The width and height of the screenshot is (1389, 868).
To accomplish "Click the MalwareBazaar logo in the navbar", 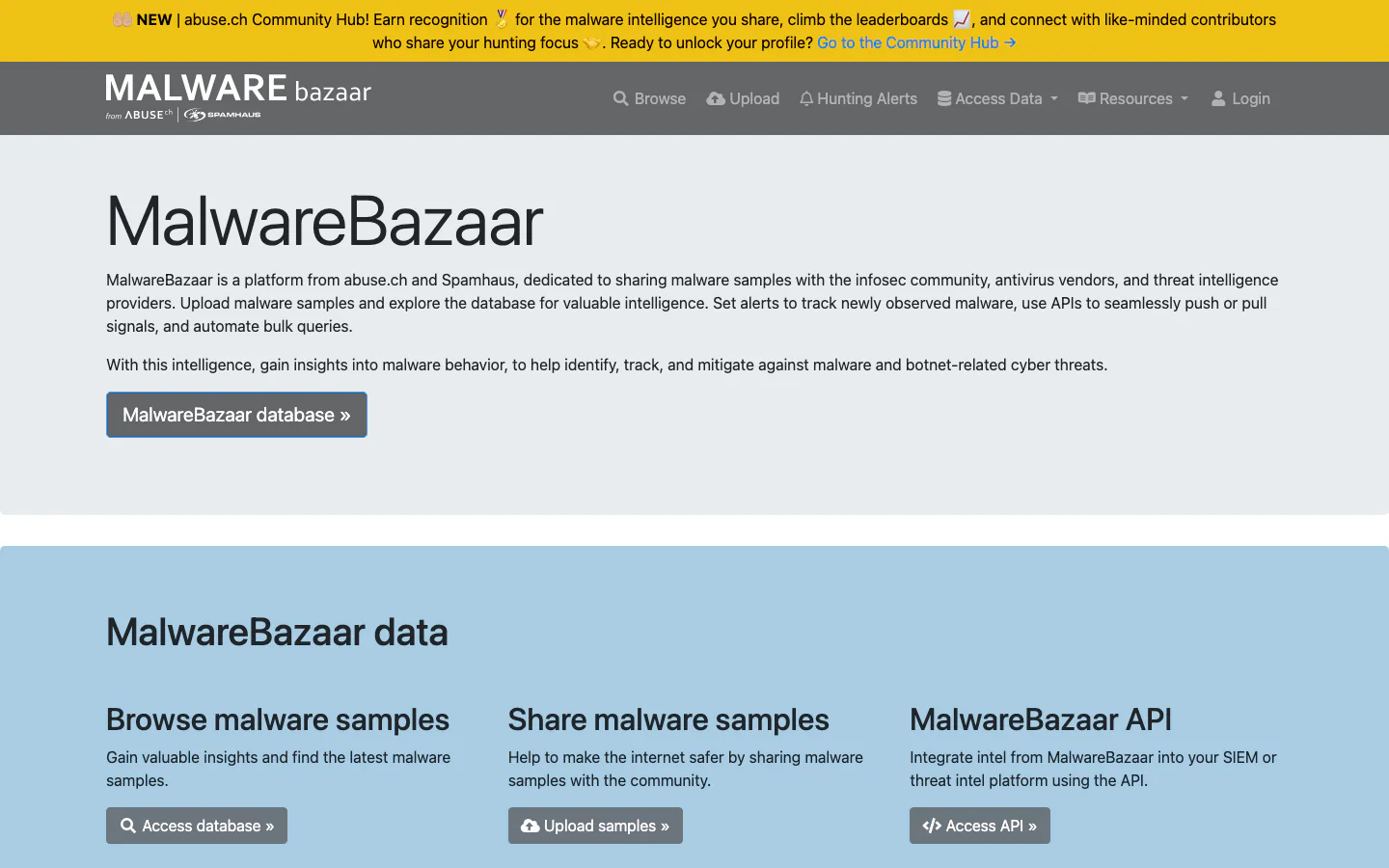I will point(238,97).
